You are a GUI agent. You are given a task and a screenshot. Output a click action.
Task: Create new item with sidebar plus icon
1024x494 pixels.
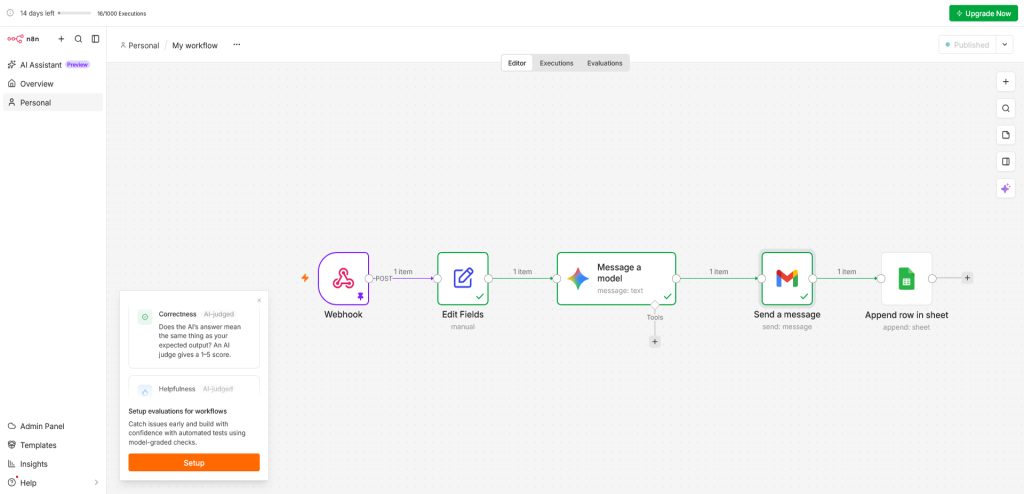coord(61,39)
